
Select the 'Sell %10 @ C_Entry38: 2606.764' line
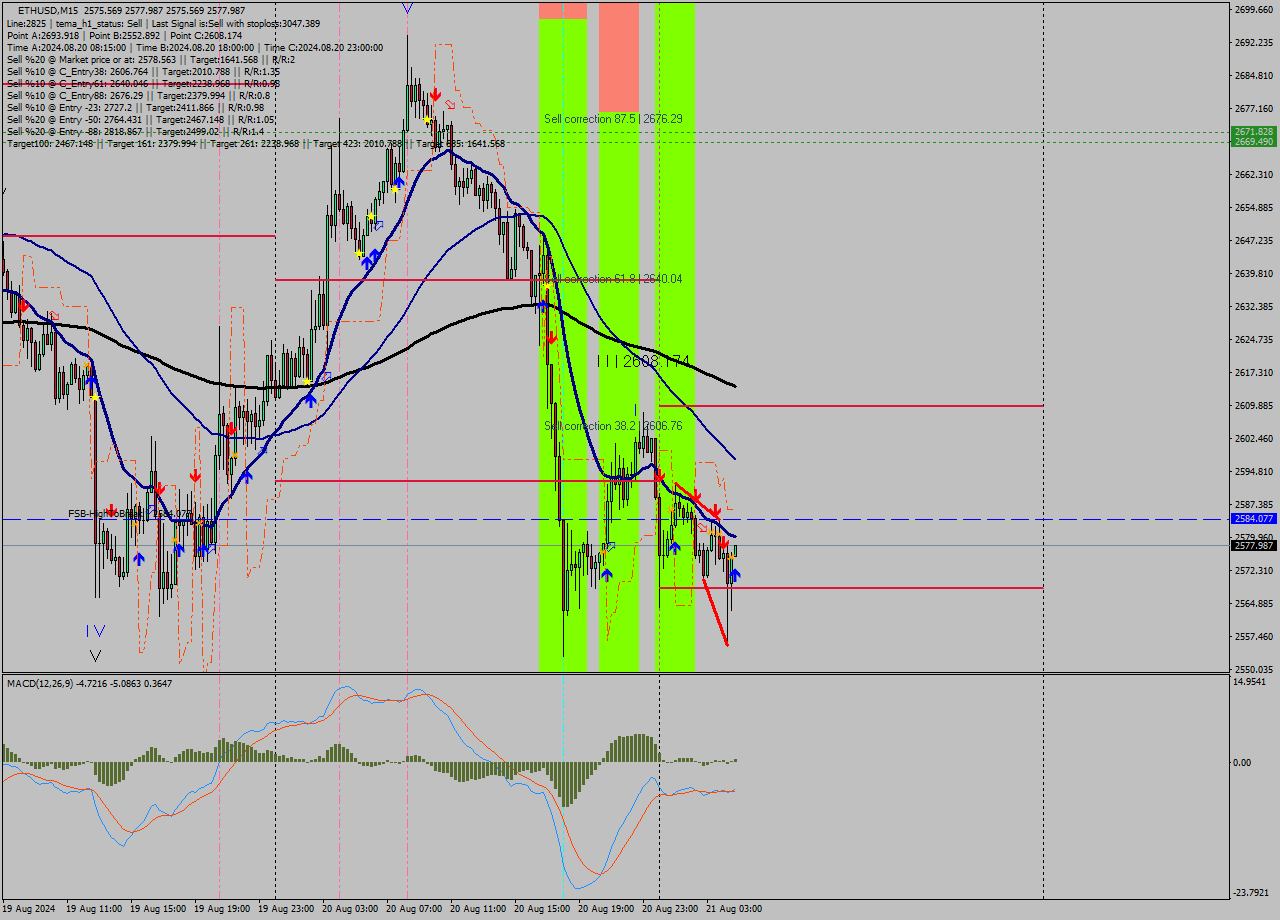143,71
